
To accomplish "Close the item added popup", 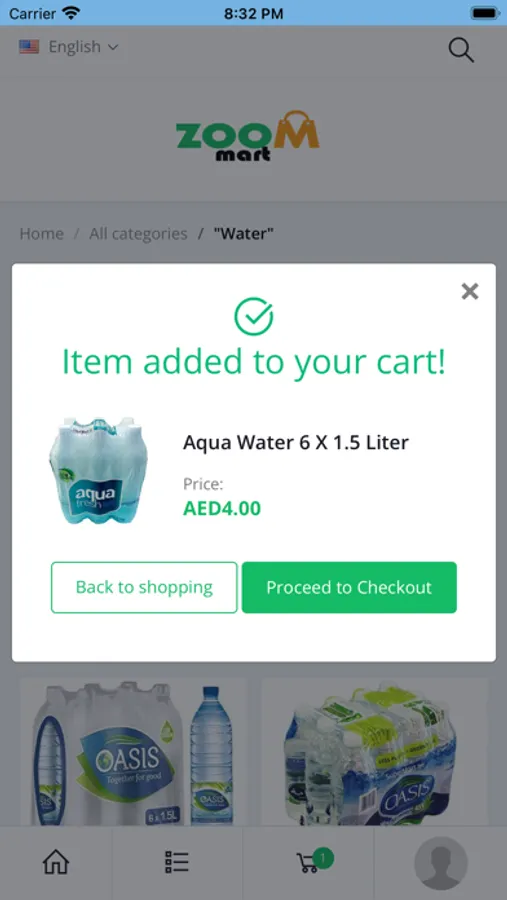I will tap(470, 292).
